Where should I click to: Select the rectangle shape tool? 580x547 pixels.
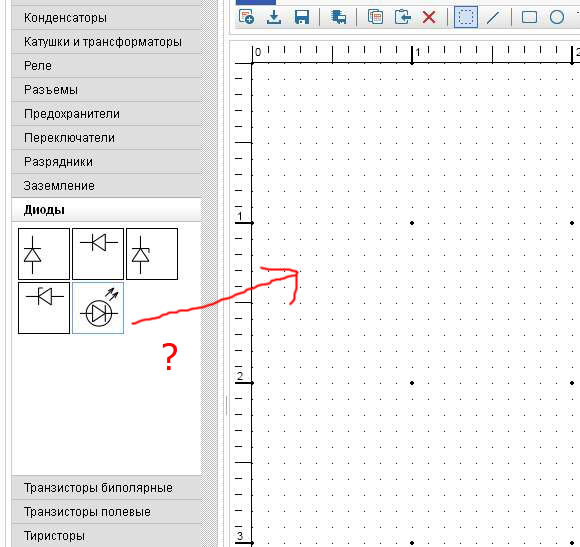tap(529, 17)
